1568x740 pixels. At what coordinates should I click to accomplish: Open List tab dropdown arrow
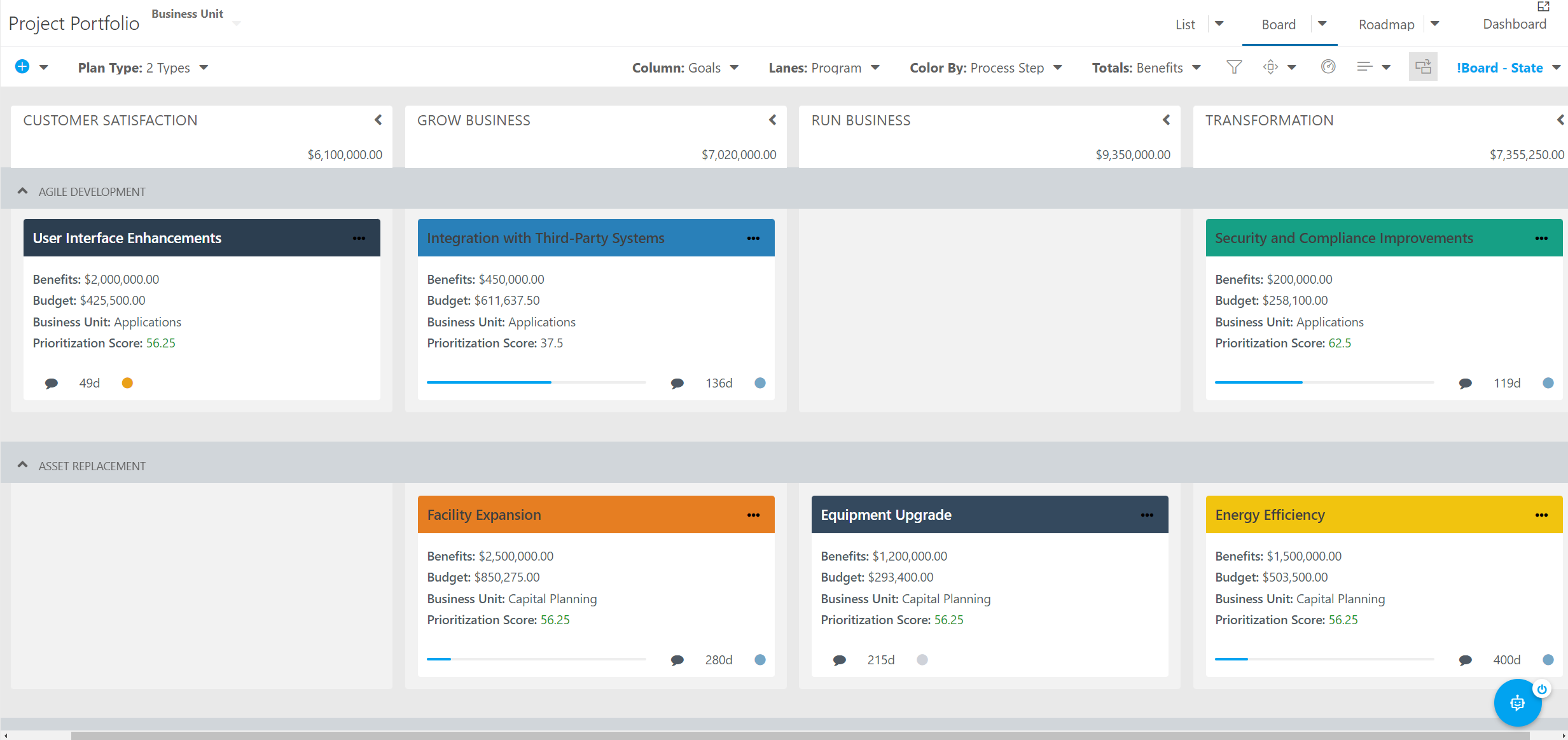1219,24
